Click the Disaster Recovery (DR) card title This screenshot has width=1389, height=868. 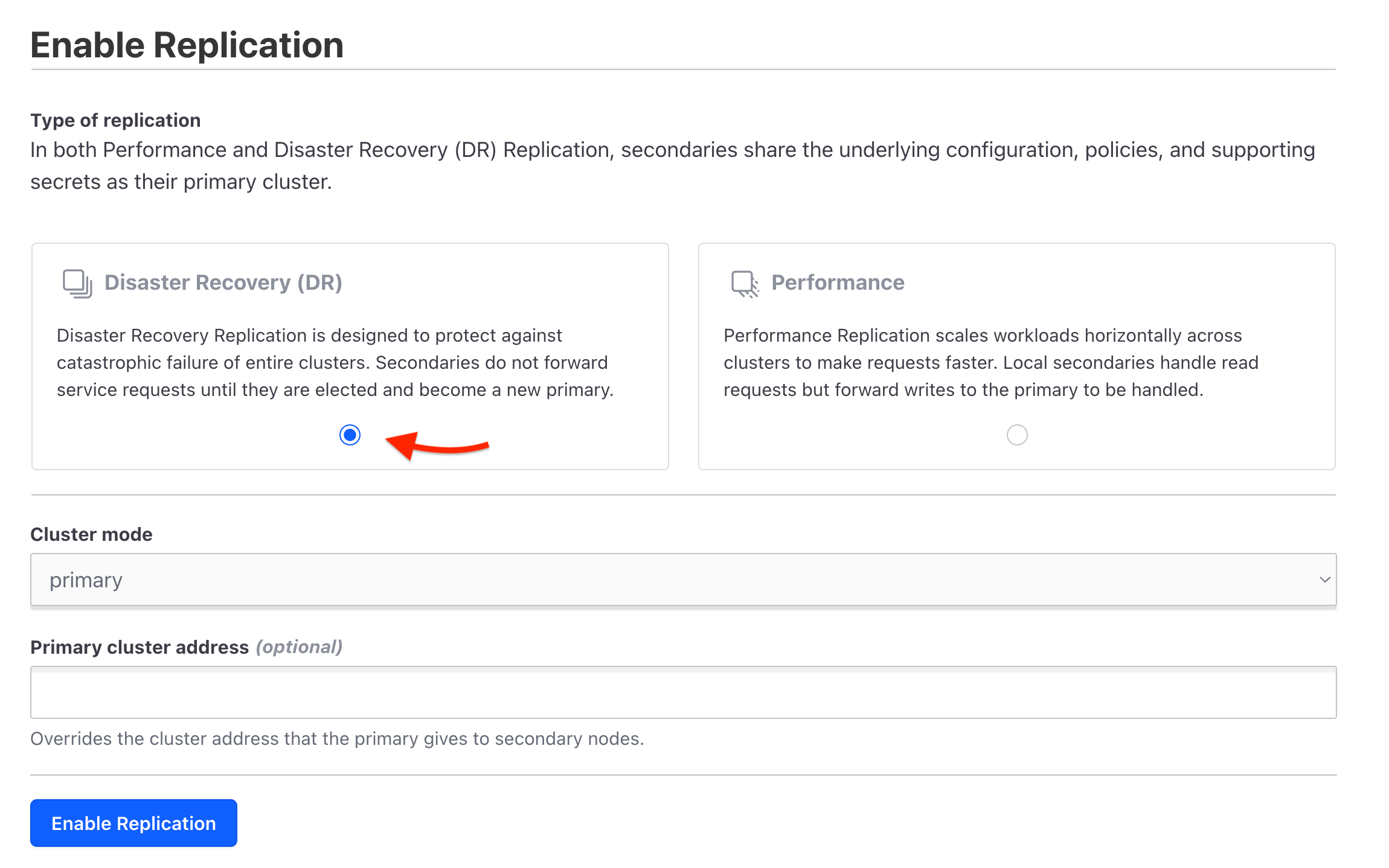223,282
